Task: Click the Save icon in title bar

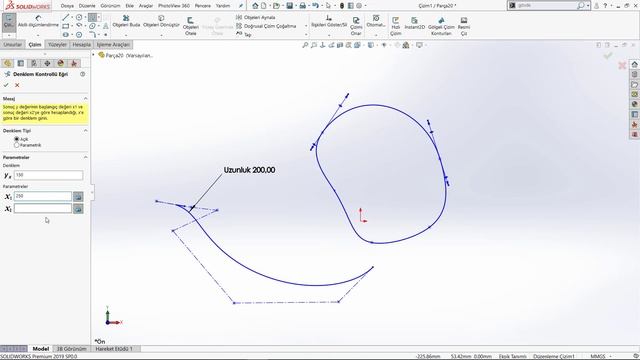Action: (x=289, y=6)
